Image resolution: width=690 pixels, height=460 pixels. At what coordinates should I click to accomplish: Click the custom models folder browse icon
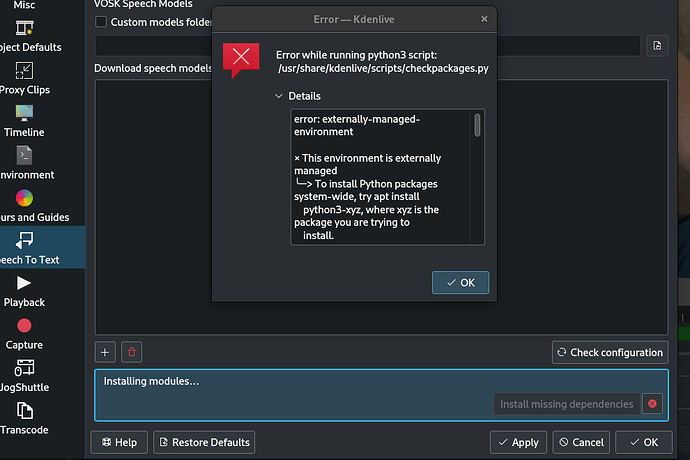pos(657,46)
